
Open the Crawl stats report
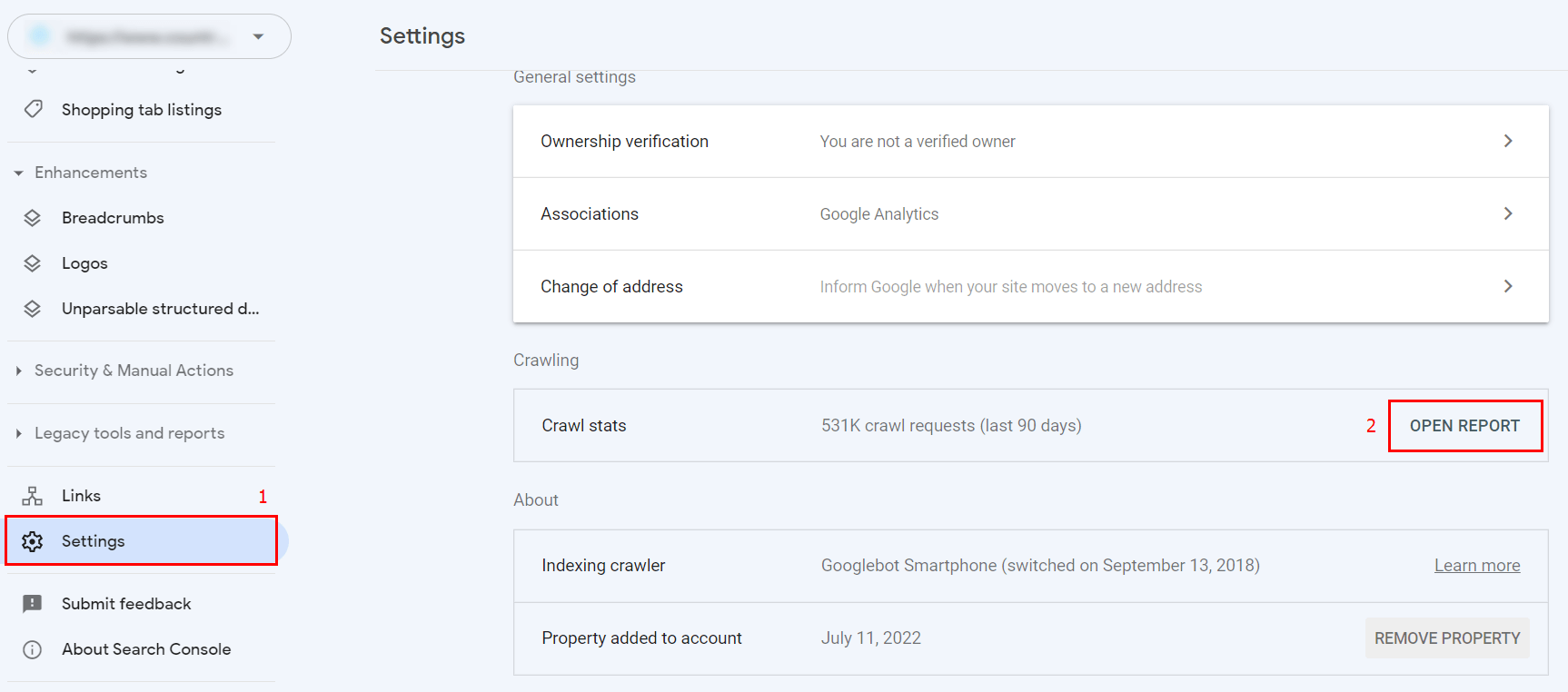click(x=1464, y=426)
